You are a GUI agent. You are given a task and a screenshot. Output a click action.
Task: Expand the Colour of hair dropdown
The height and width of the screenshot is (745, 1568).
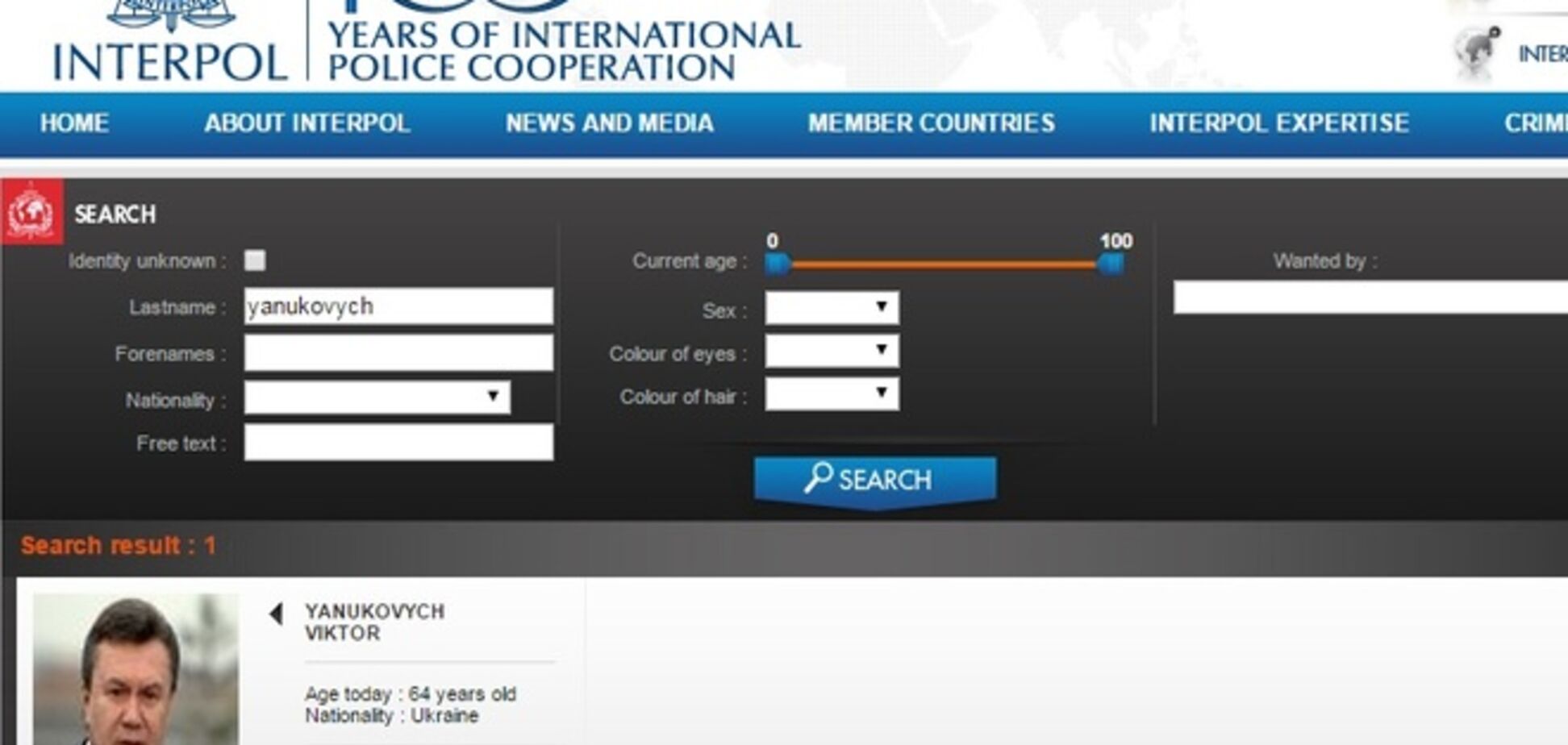832,395
